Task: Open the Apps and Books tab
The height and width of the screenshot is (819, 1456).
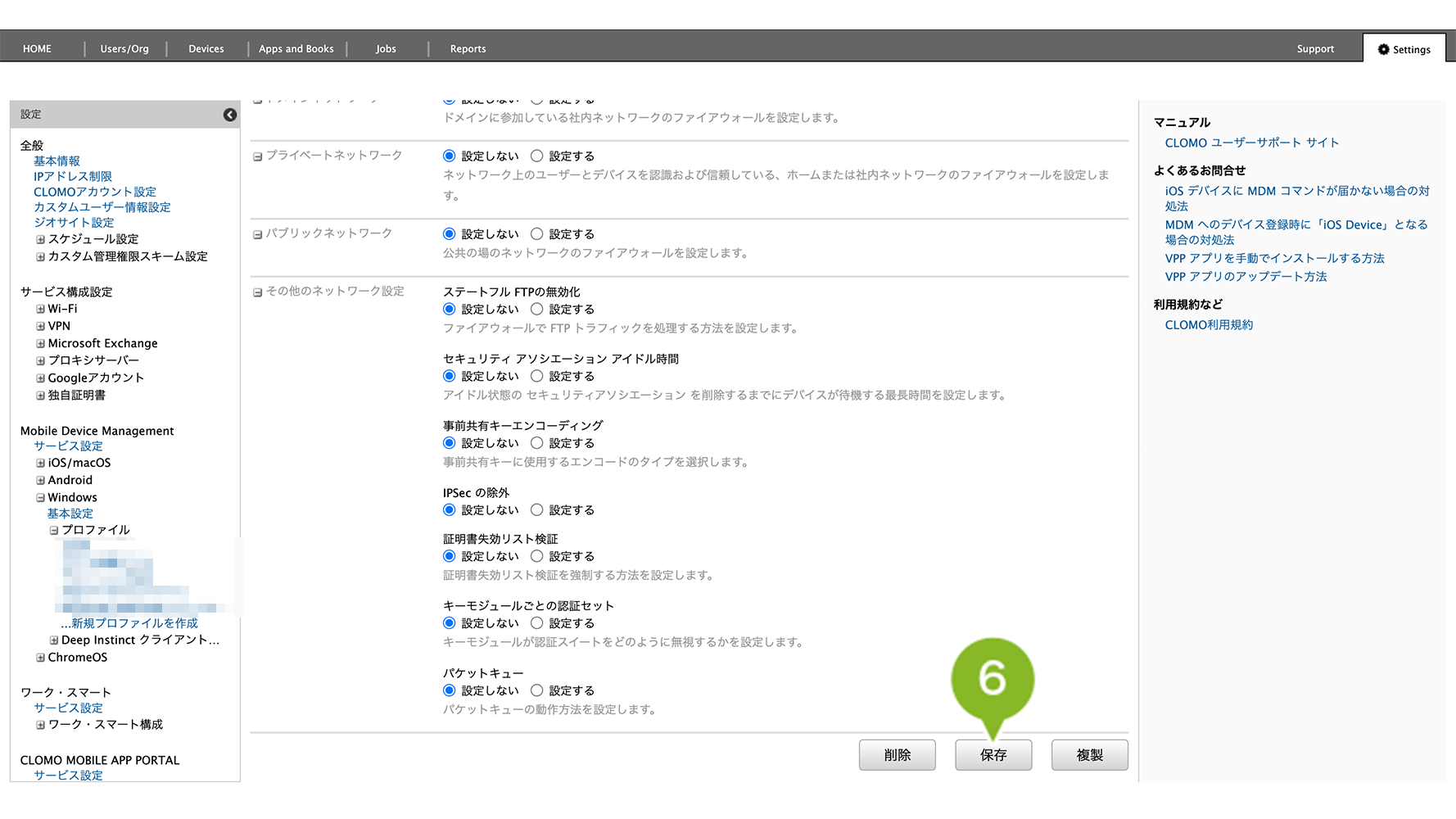Action: tap(296, 49)
